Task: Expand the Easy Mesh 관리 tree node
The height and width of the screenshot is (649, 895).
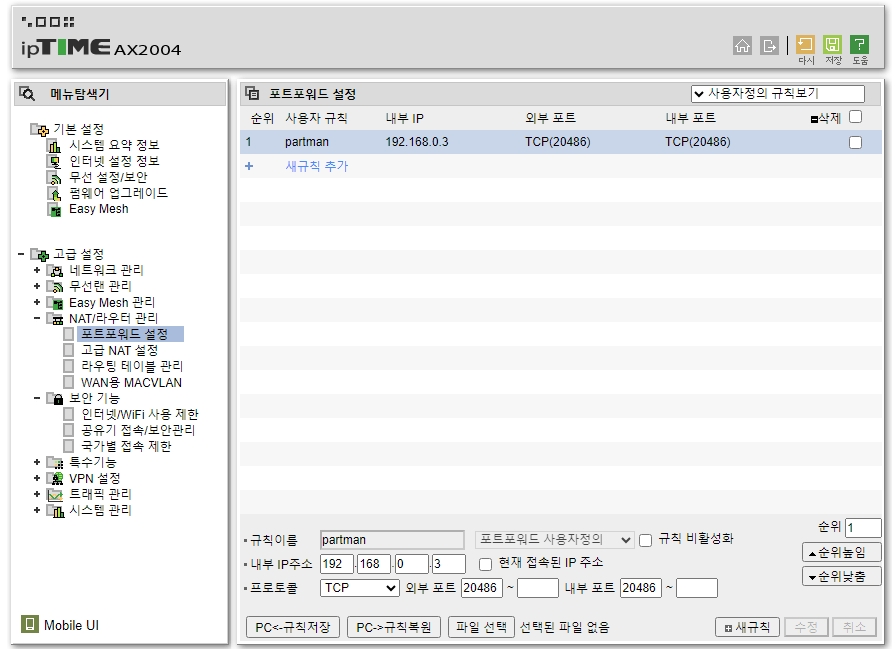Action: tap(37, 302)
